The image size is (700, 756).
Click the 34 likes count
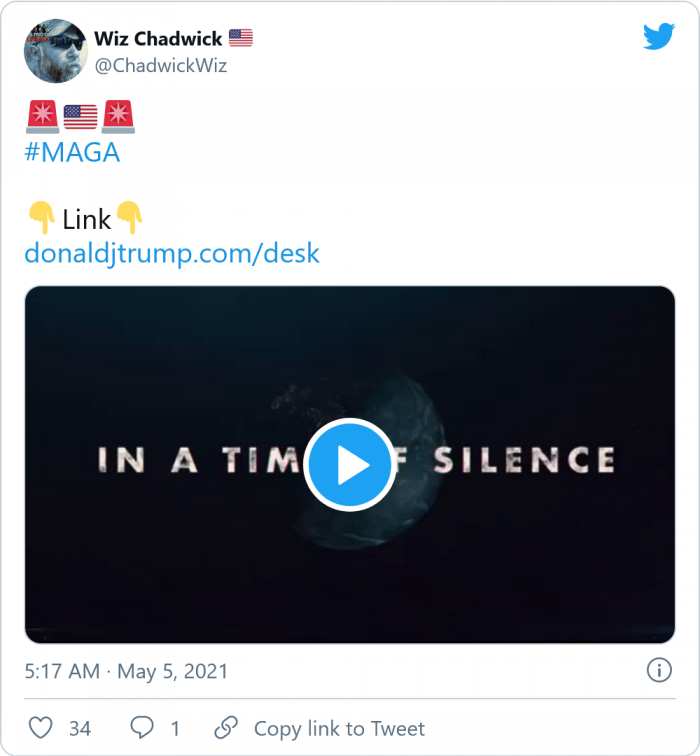pos(80,728)
